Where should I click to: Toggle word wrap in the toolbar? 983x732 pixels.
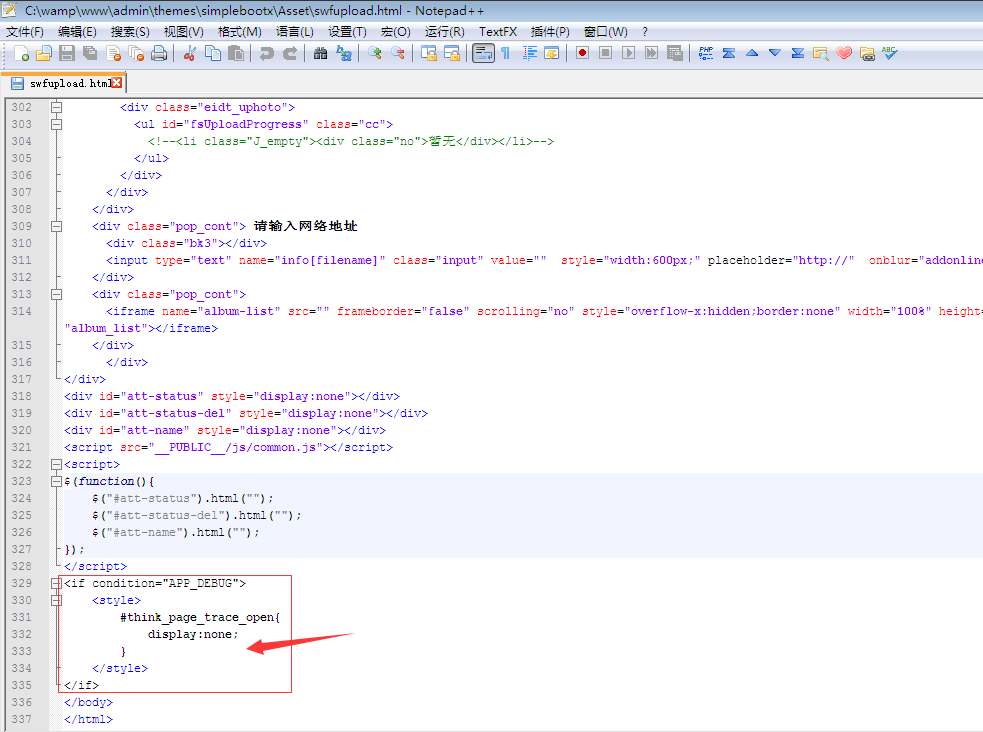click(x=483, y=53)
